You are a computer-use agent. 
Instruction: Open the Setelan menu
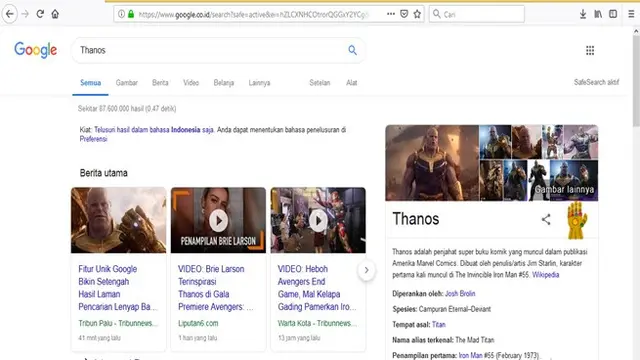click(x=320, y=83)
